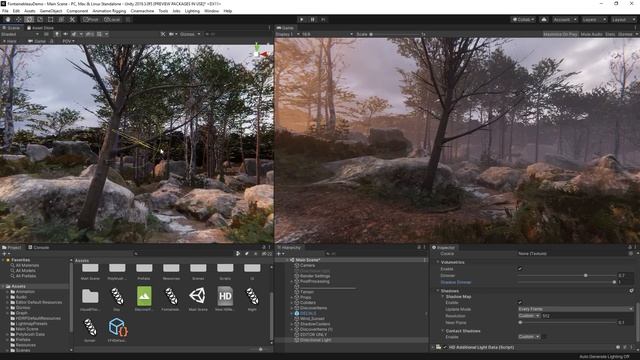This screenshot has height=360, width=640.
Task: Toggle Pivot/Center handle mode
Action: point(90,20)
